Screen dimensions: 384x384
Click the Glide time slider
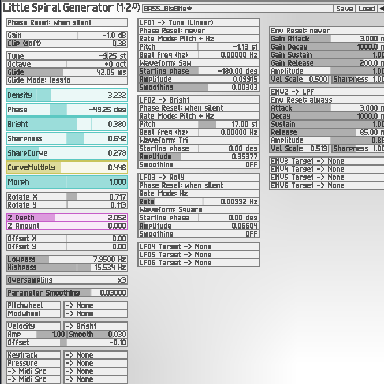[67, 72]
